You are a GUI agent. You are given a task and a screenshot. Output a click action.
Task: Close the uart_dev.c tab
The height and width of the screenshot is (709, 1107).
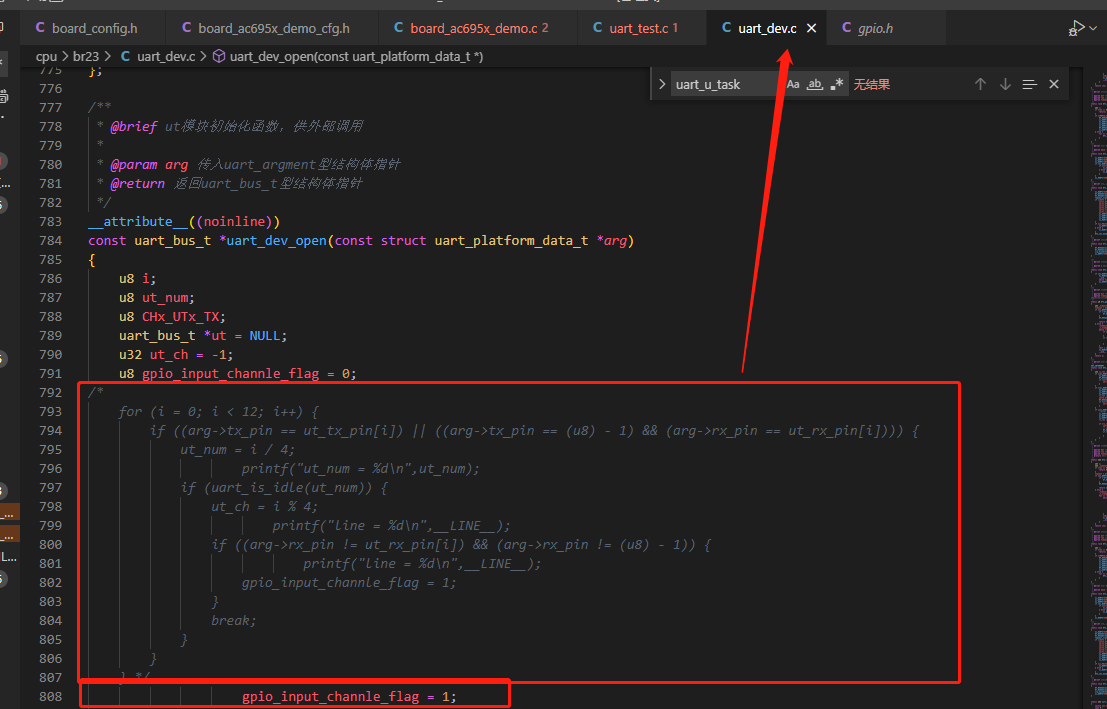point(811,28)
